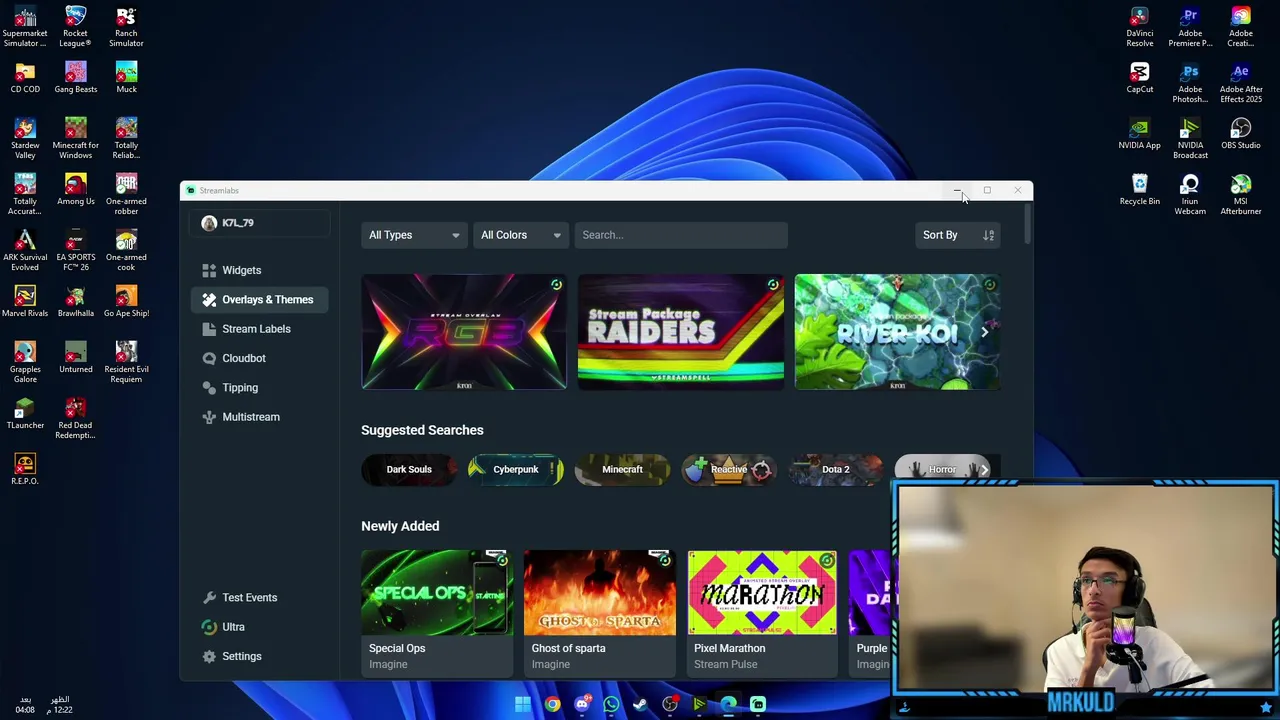Click the Ultra logo icon

pyautogui.click(x=209, y=627)
